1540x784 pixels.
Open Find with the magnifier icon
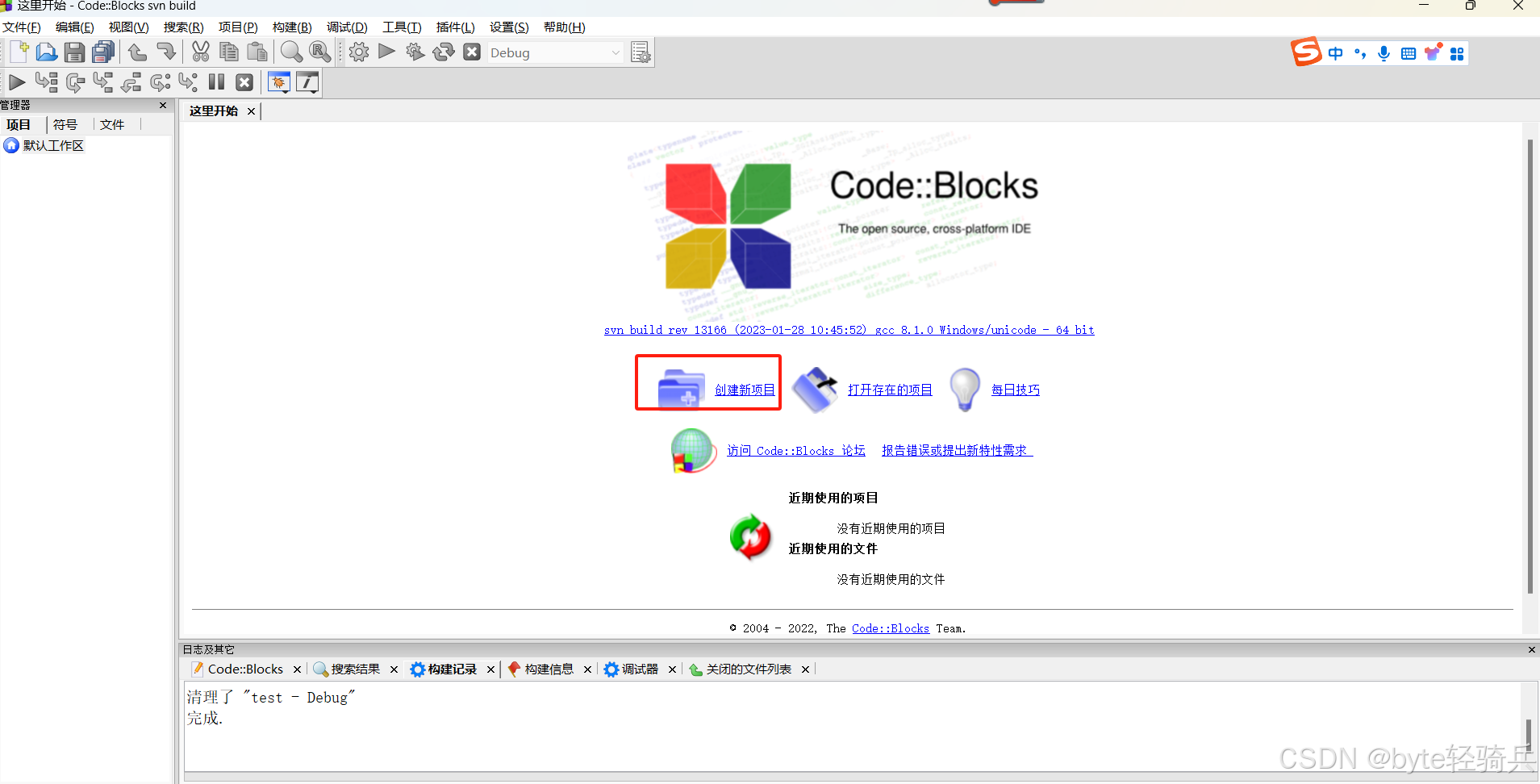coord(291,52)
